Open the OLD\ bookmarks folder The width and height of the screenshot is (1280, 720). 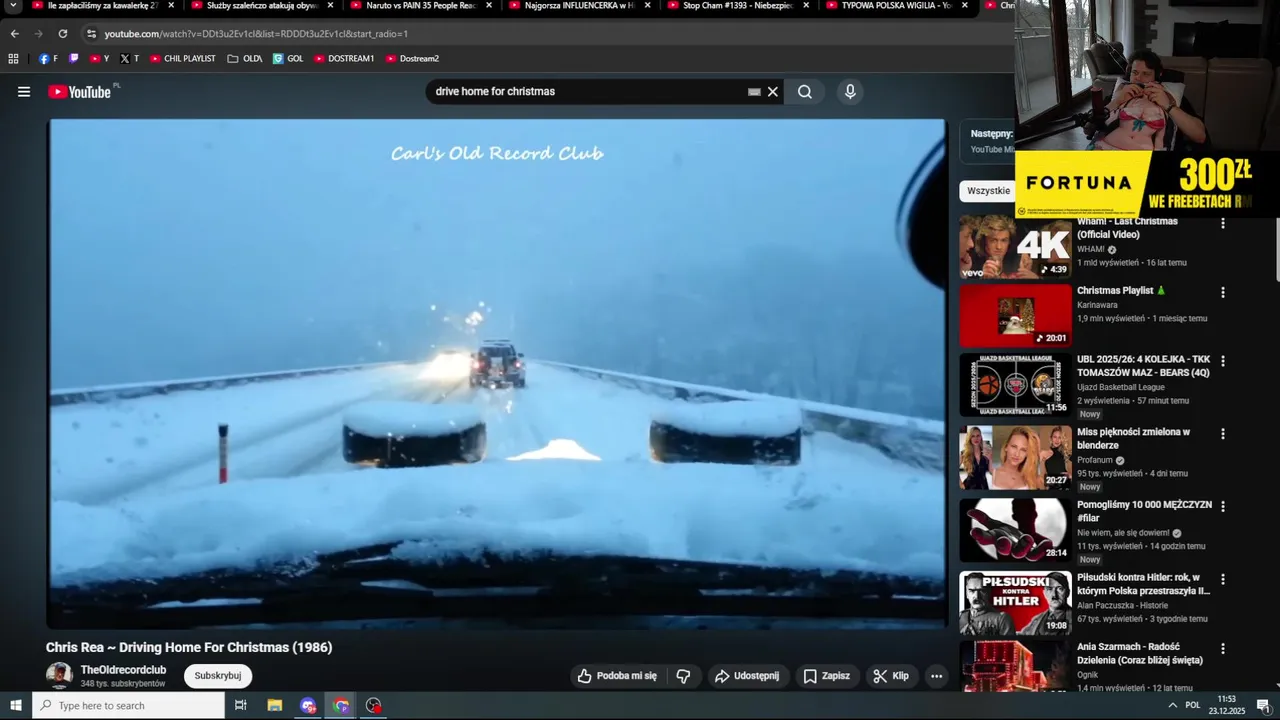245,59
